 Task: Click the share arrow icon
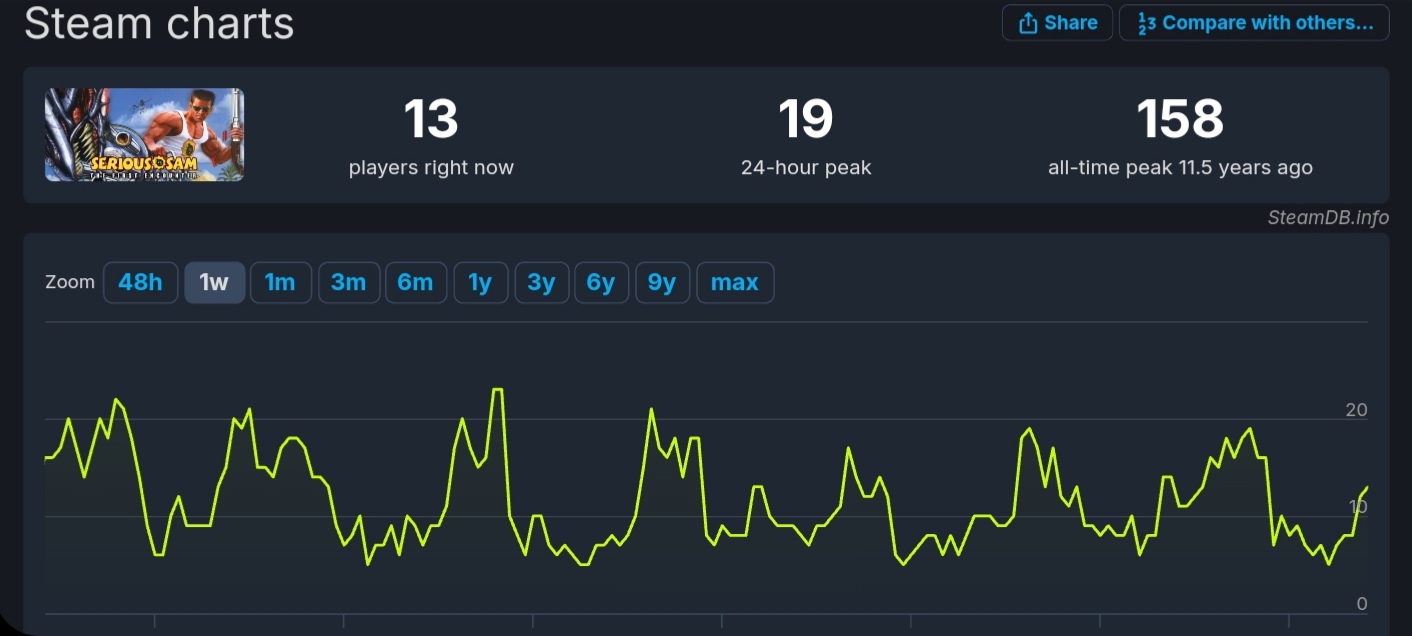pos(1027,23)
